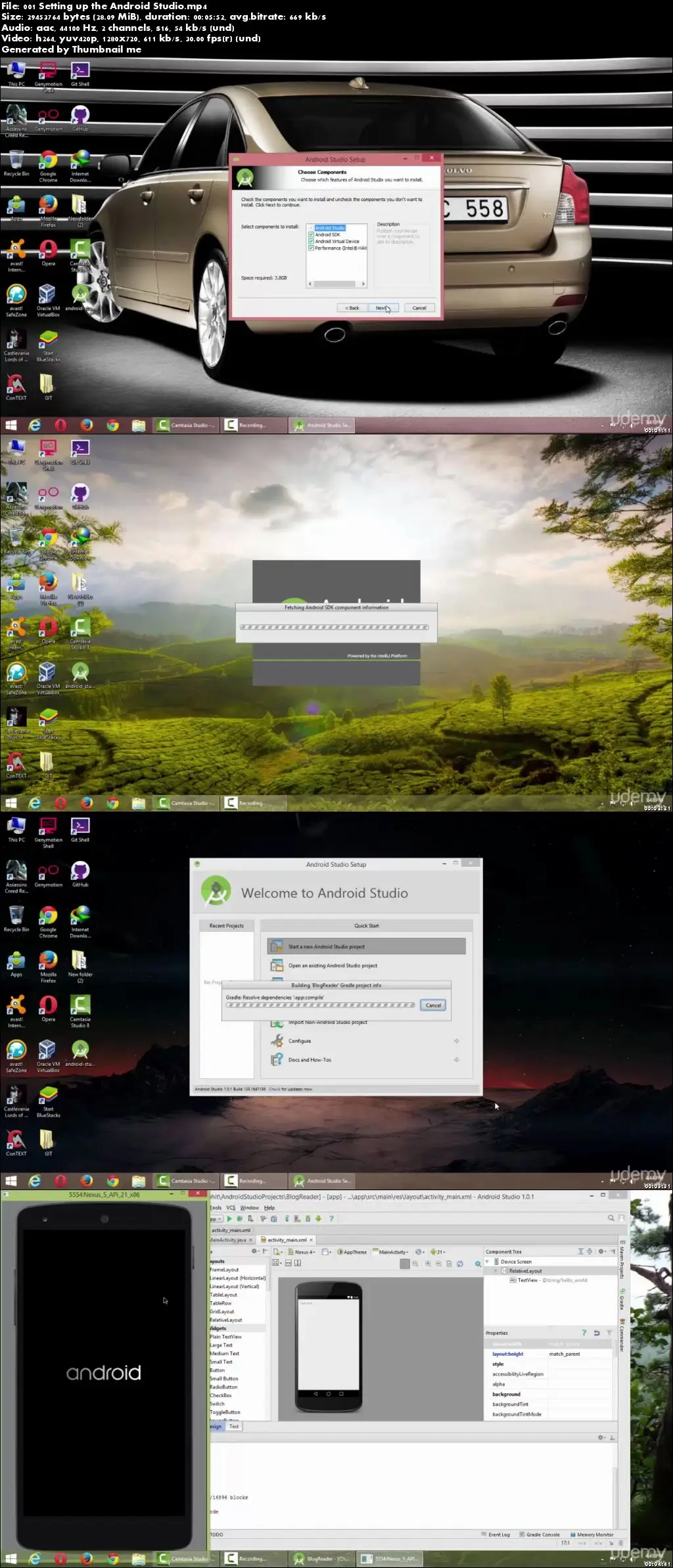This screenshot has height=1568, width=673.
Task: Open the Help menu
Action: pos(269,1208)
